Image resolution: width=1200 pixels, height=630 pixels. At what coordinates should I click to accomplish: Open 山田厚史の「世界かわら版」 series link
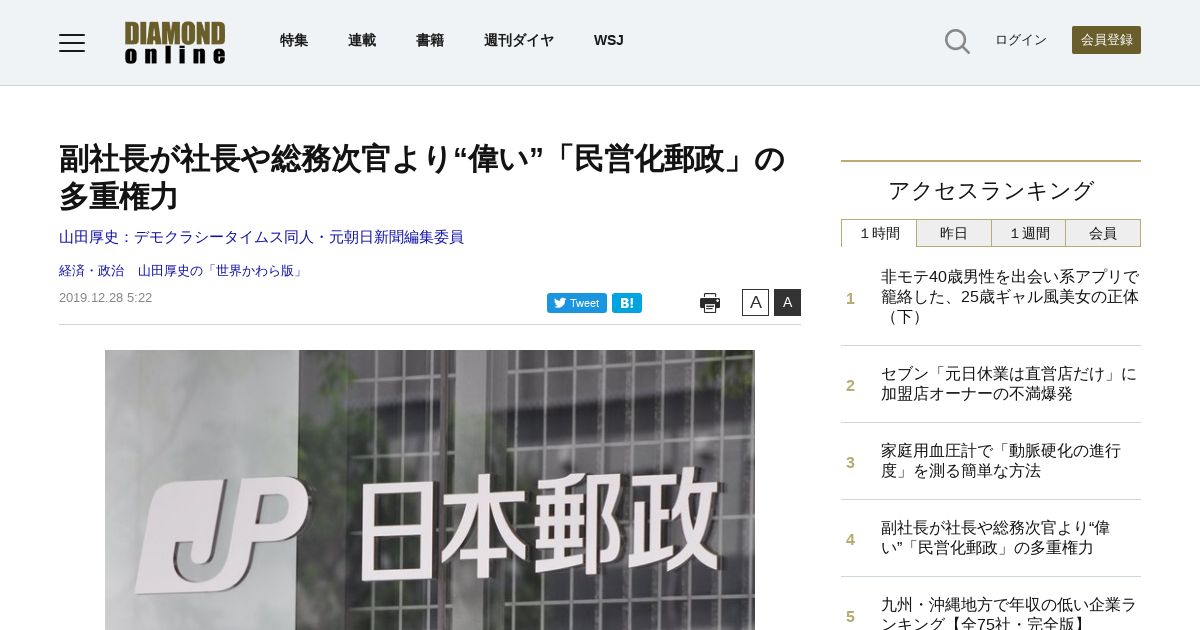(x=222, y=271)
